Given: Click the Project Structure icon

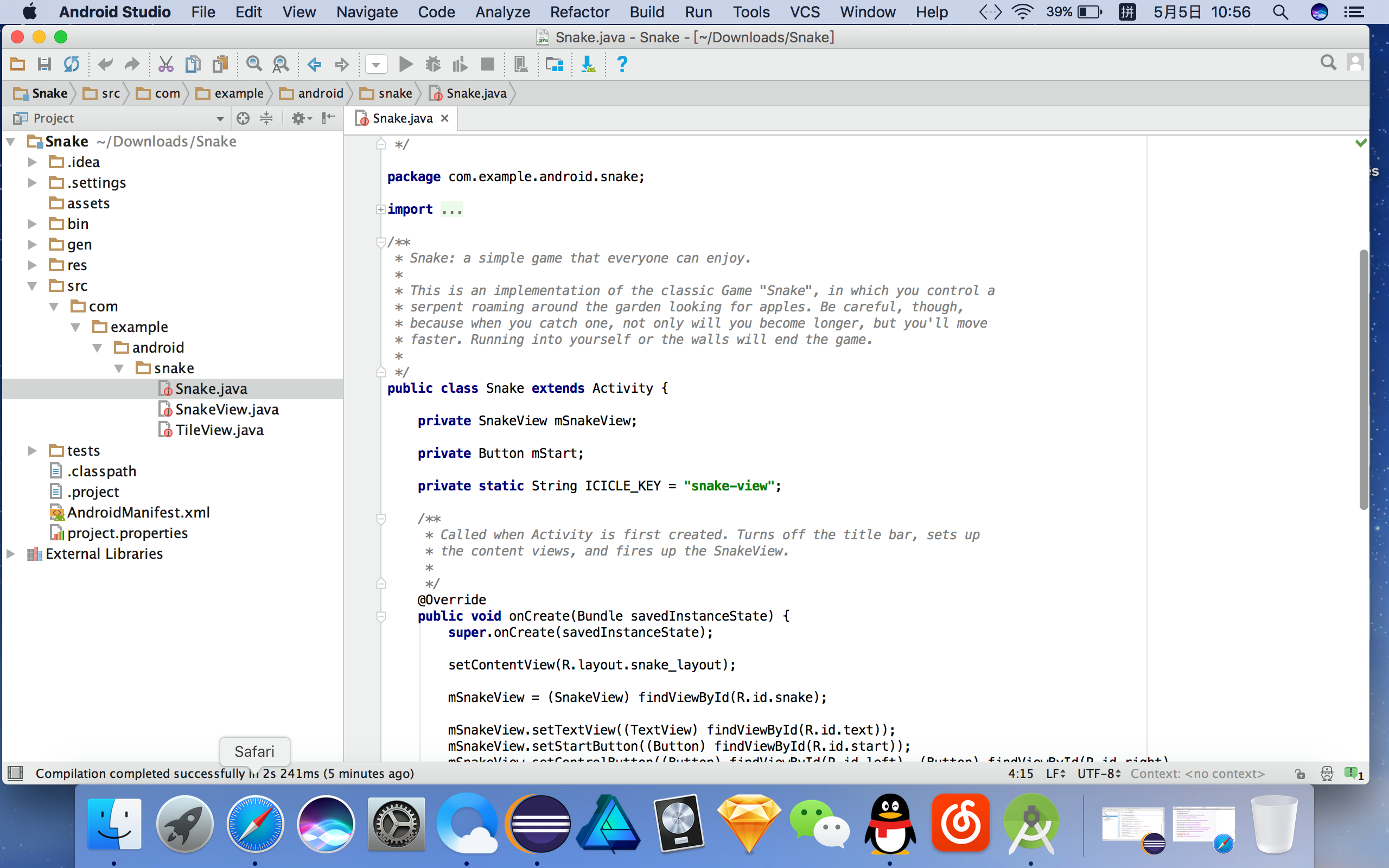Looking at the screenshot, I should [555, 65].
